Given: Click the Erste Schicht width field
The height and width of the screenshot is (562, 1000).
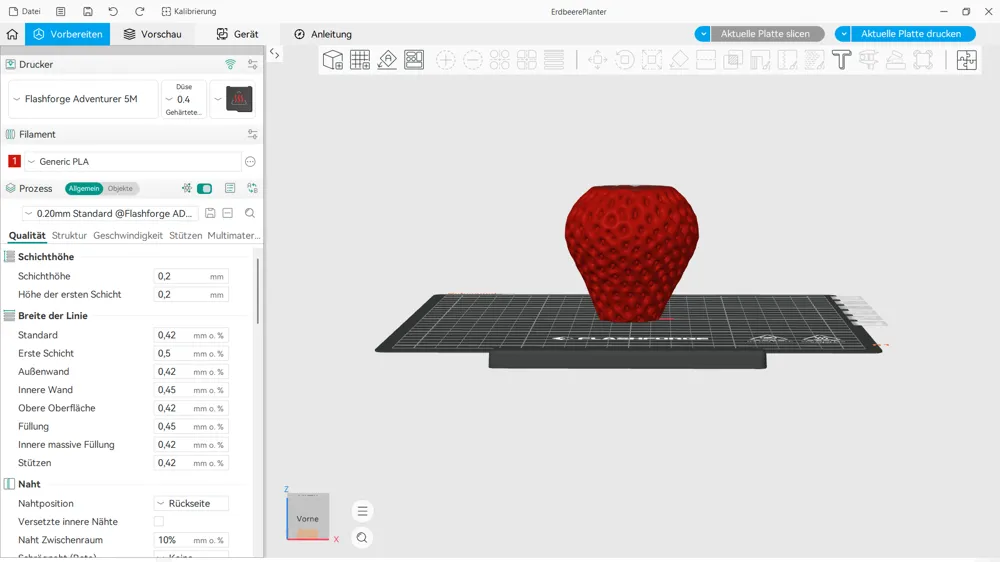Looking at the screenshot, I should coord(191,353).
